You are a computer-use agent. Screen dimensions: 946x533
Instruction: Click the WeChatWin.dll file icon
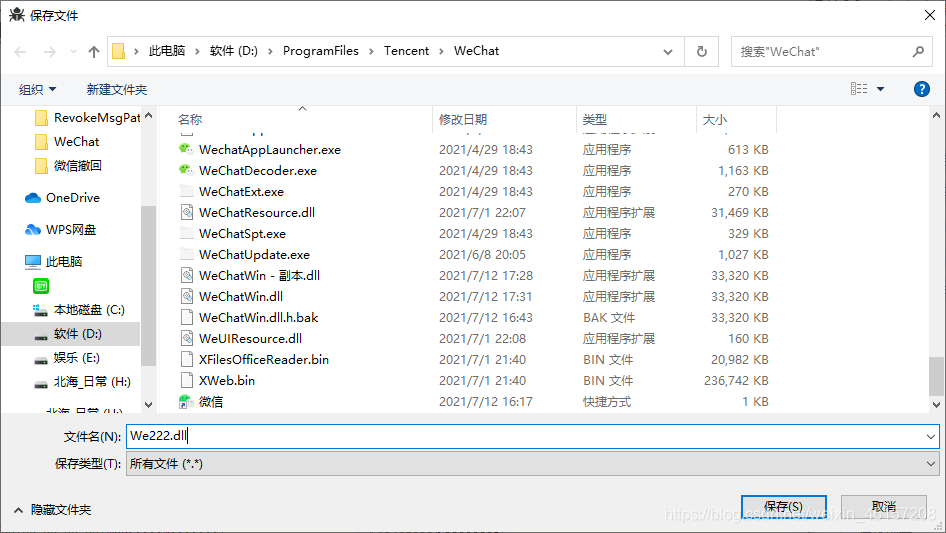[x=187, y=296]
